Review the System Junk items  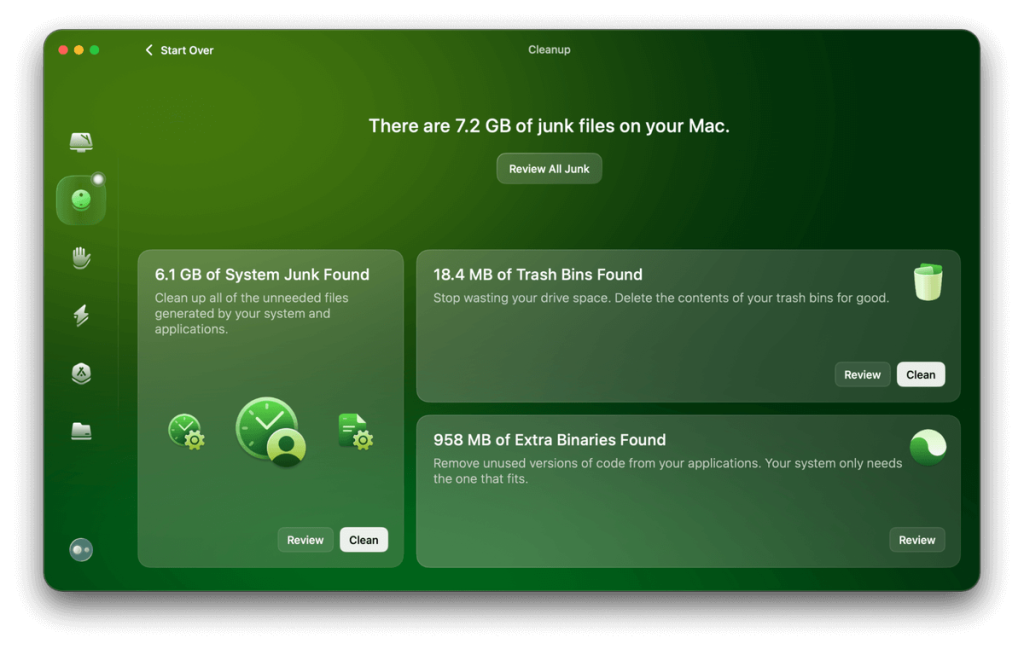point(305,540)
